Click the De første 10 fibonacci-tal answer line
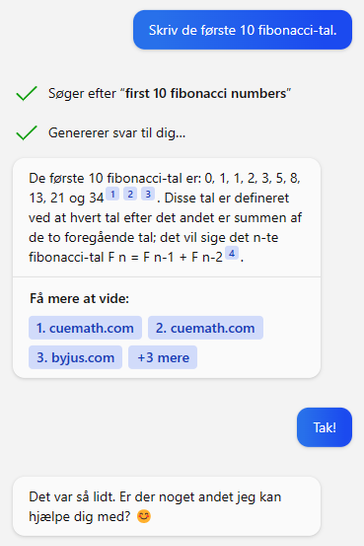 164,178
